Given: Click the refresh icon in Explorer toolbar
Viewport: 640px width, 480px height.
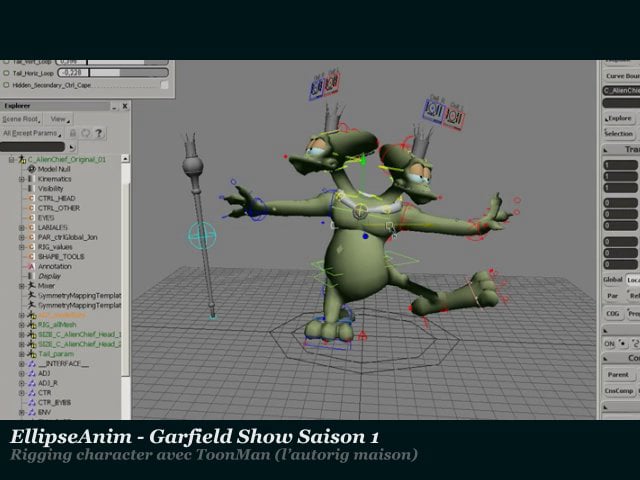Looking at the screenshot, I should coord(86,133).
